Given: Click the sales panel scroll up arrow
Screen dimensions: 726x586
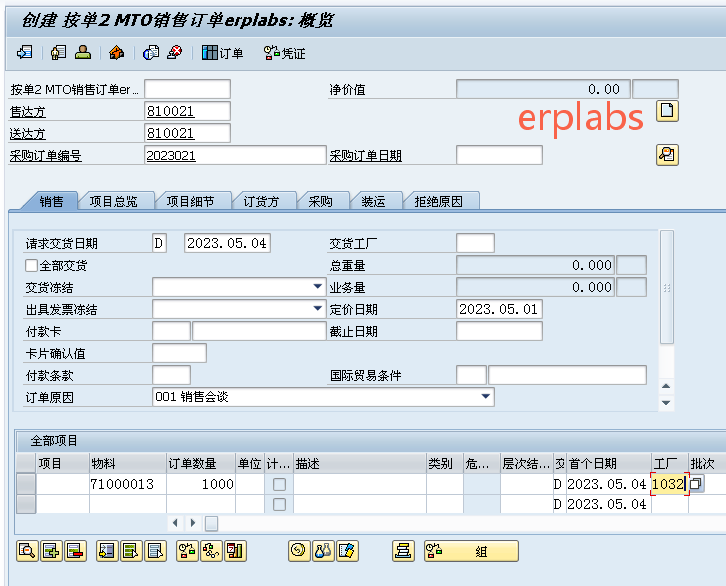Looking at the screenshot, I should 666,386.
